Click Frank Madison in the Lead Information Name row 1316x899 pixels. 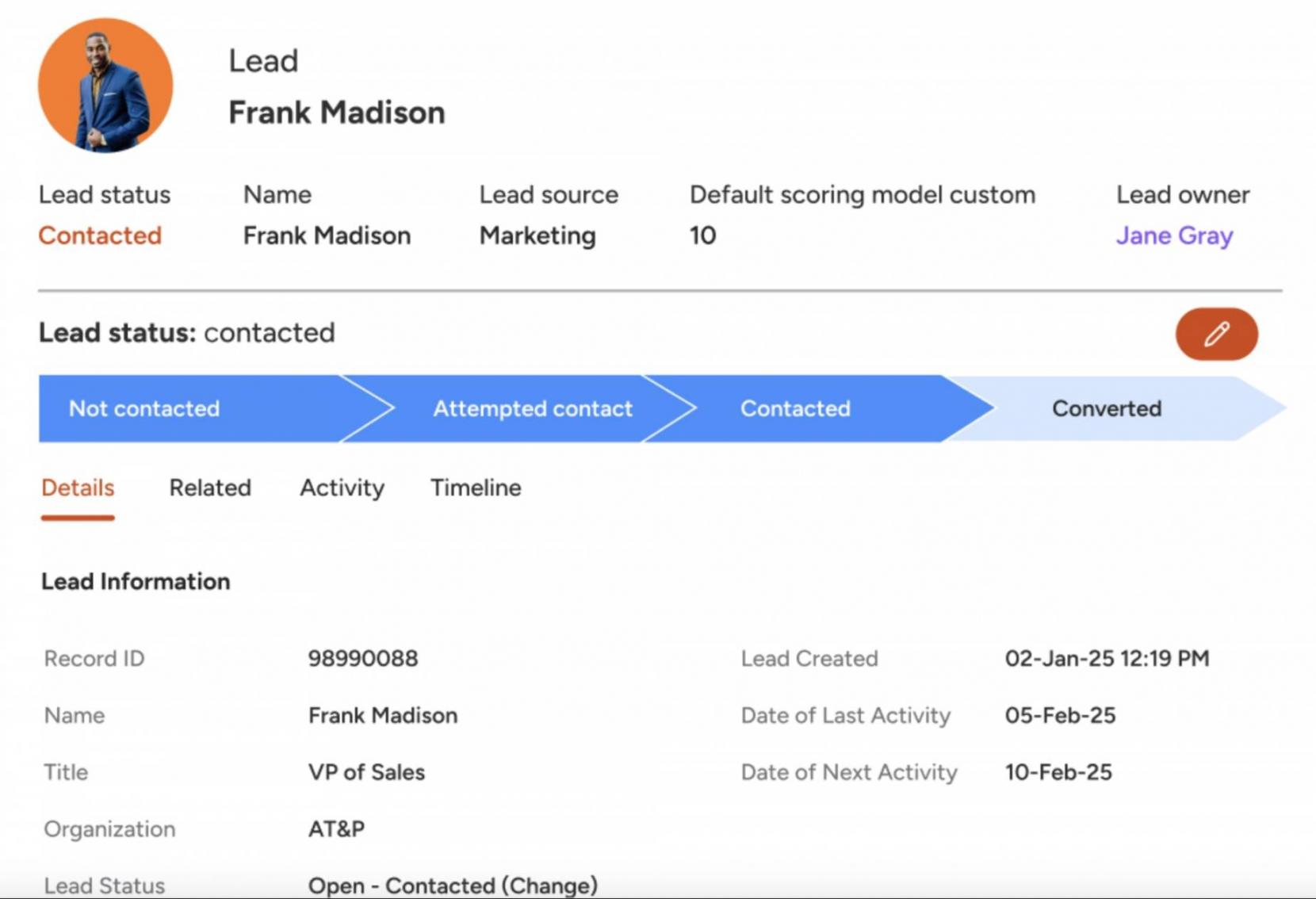383,716
